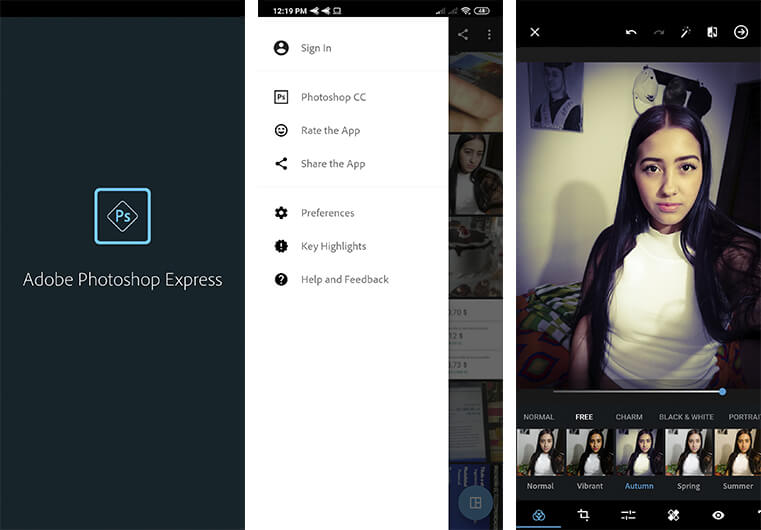
Task: Open the red-eye correction tool
Action: (x=718, y=515)
